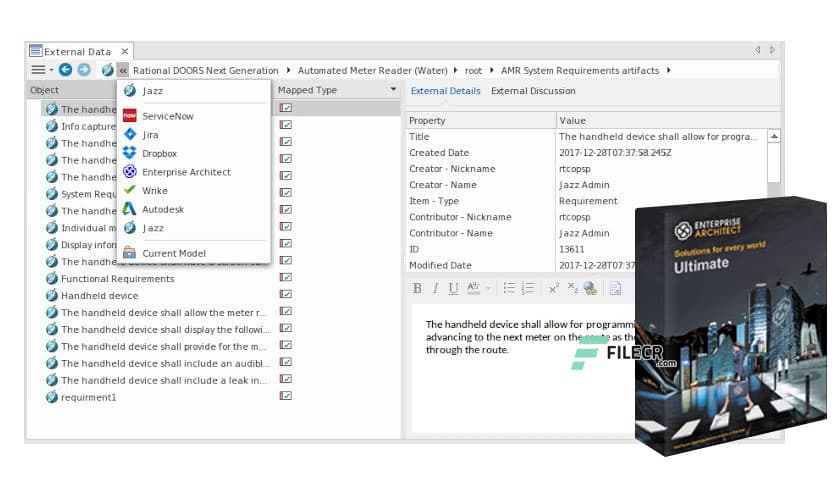
Task: Click globe icon beside Functional Requirements
Action: point(52,278)
